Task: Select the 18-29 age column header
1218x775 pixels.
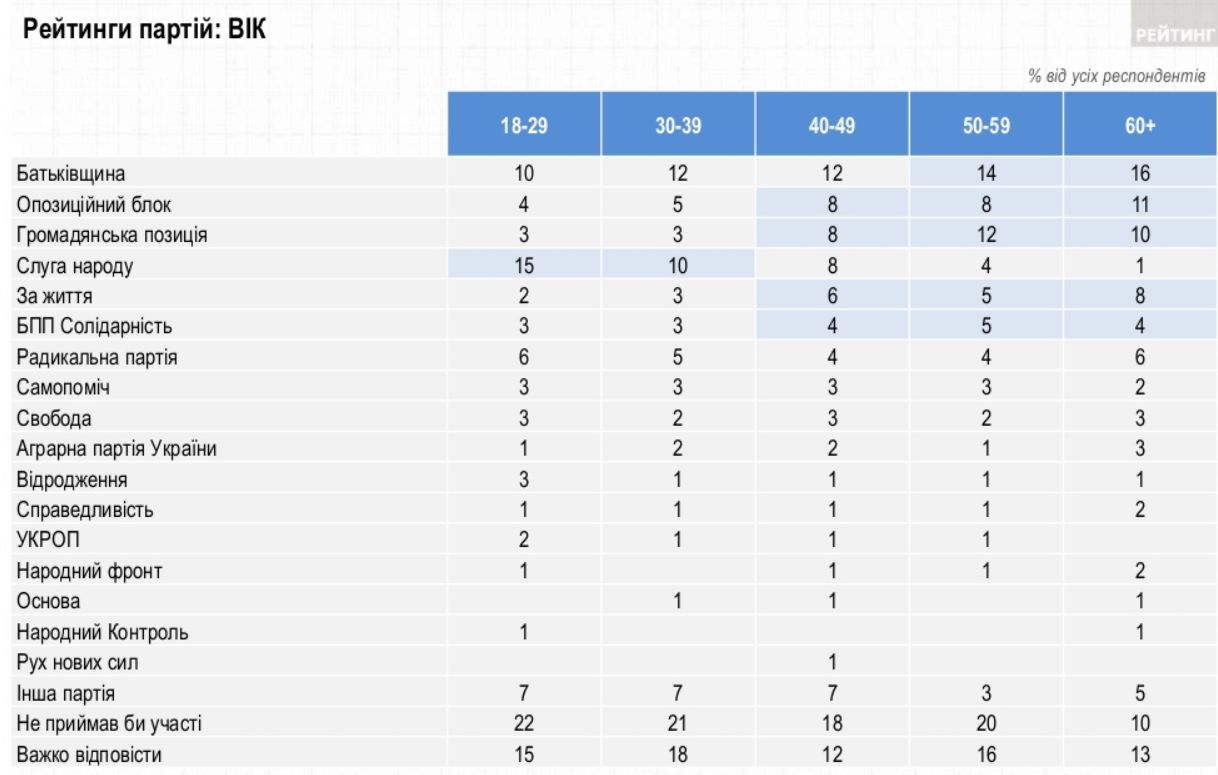Action: (x=524, y=125)
